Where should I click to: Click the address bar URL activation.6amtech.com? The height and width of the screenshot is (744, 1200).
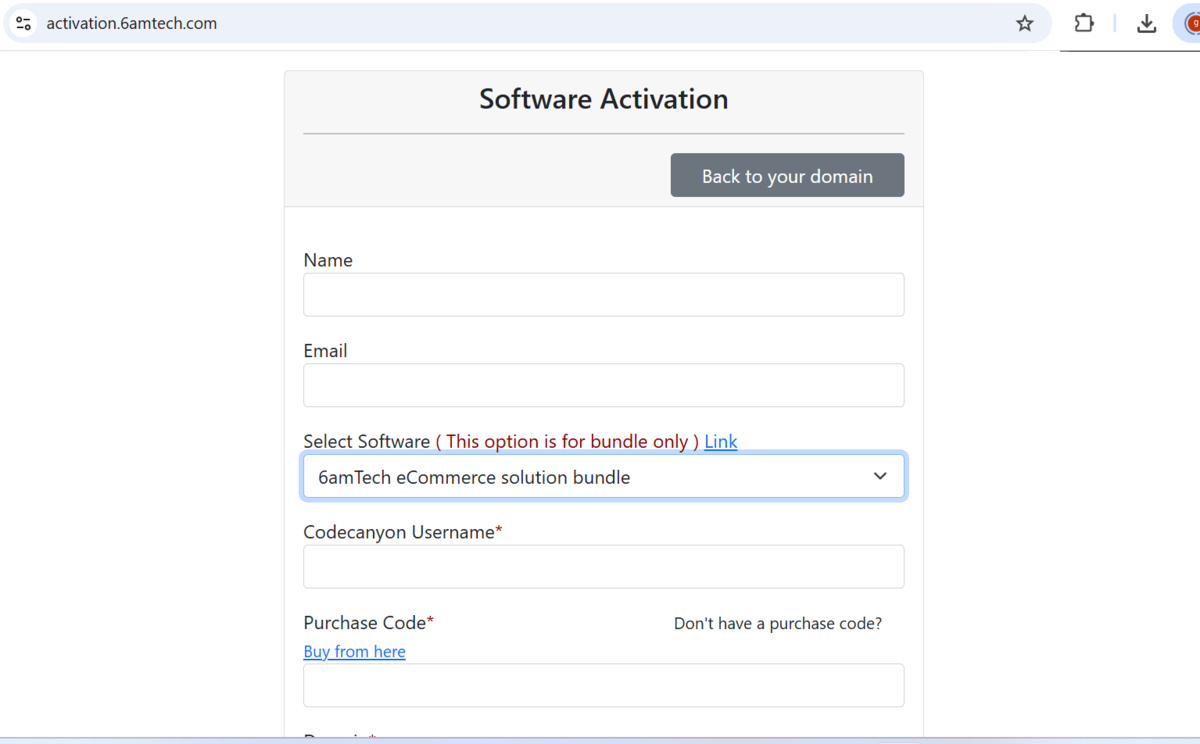pos(131,24)
